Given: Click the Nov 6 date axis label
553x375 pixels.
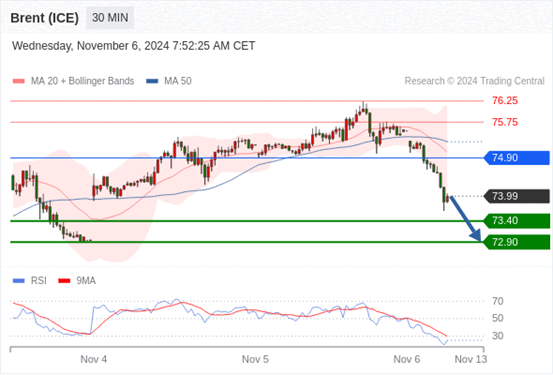Looking at the screenshot, I should pos(407,359).
